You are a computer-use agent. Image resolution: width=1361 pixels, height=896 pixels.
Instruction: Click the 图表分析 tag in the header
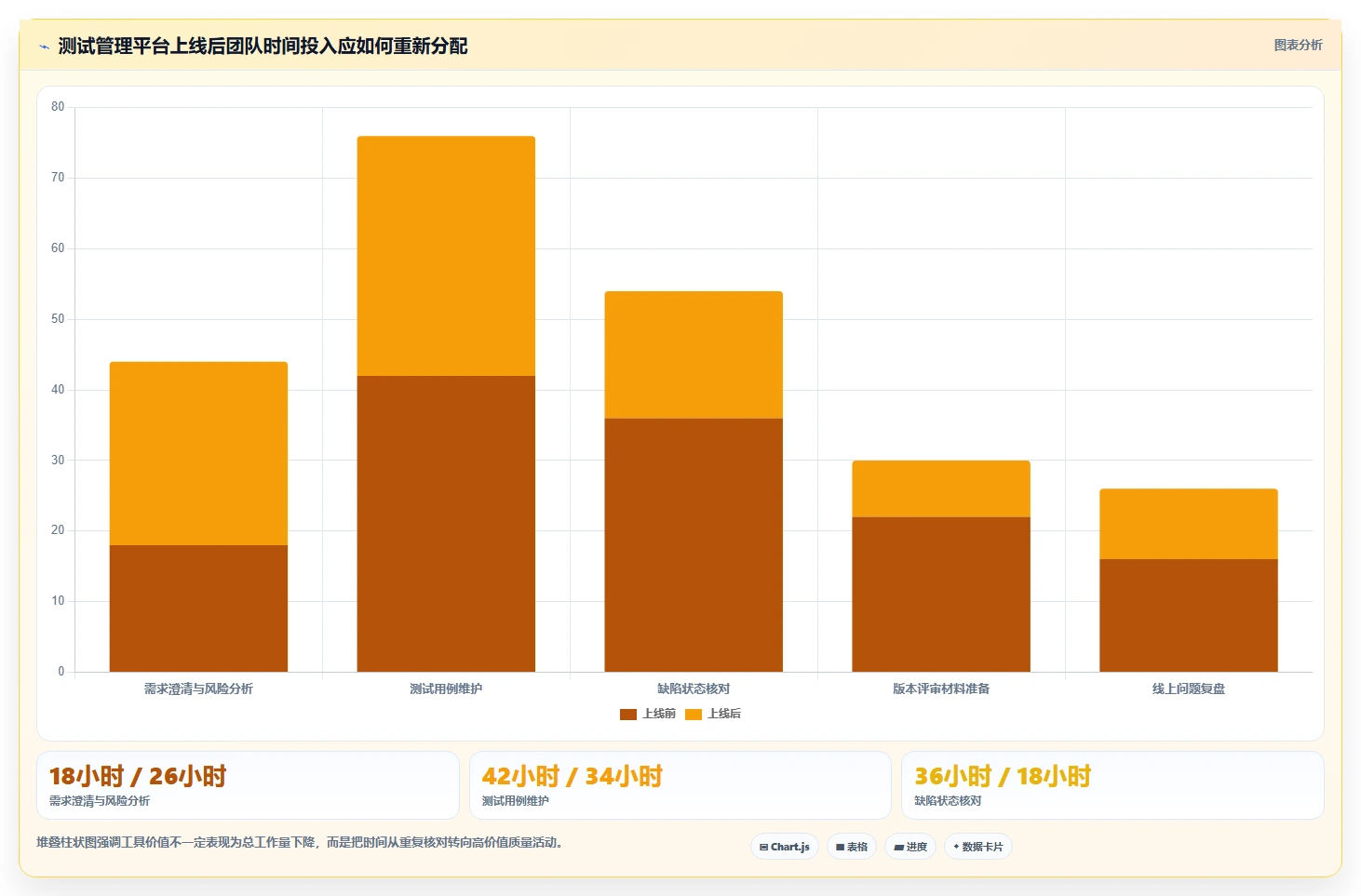pyautogui.click(x=1298, y=45)
